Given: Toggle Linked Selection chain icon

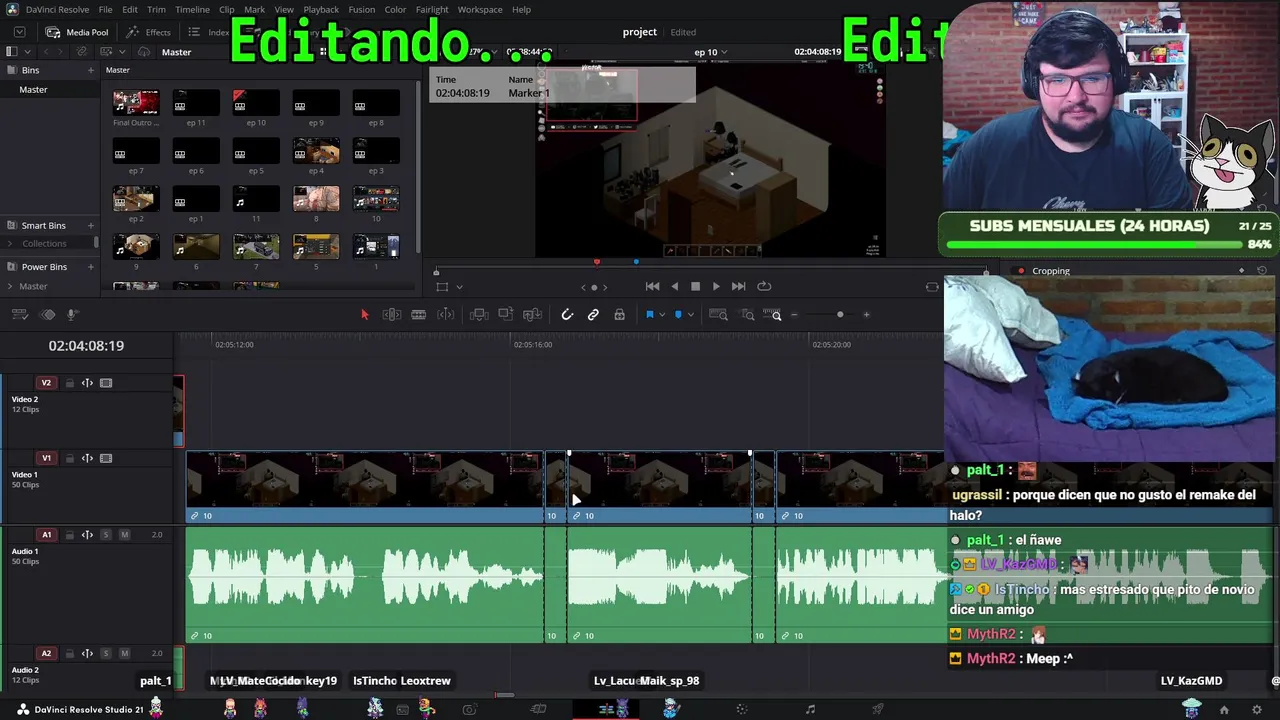Looking at the screenshot, I should coord(593,315).
